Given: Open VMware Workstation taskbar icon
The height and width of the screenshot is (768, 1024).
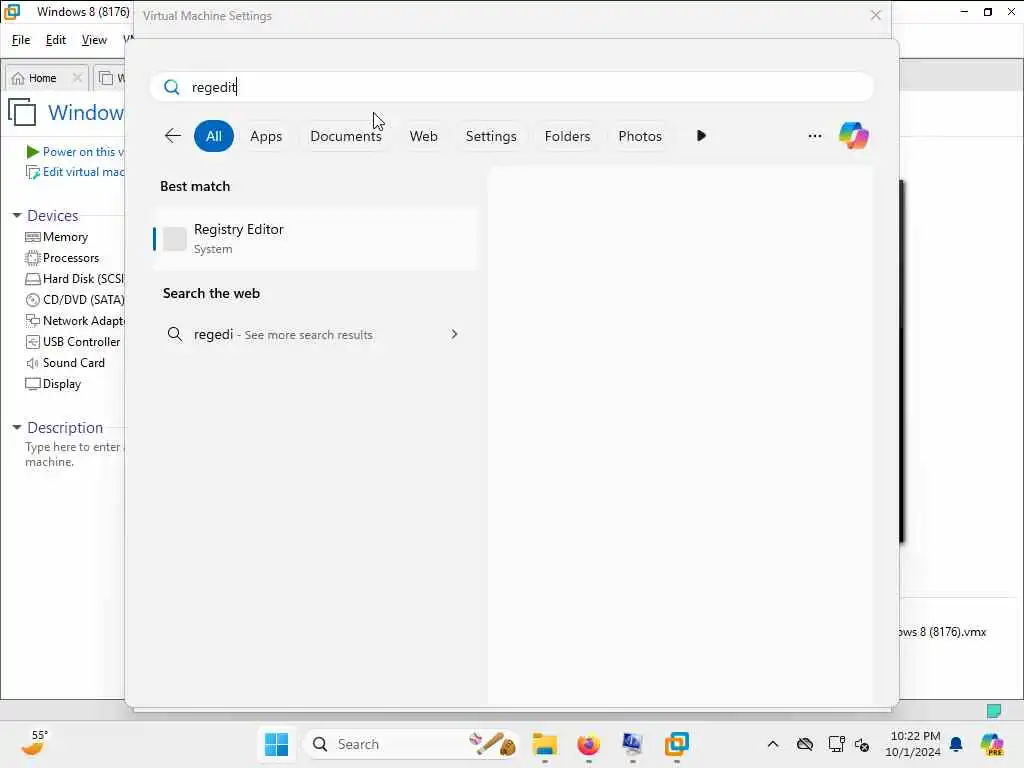Looking at the screenshot, I should (x=677, y=744).
